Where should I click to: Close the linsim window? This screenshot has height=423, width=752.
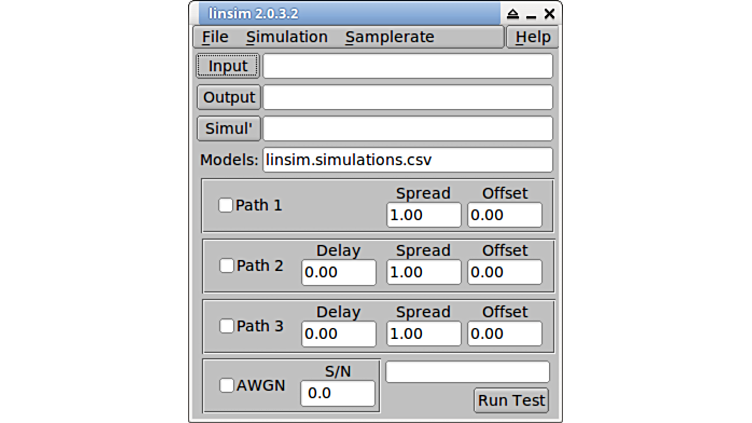coord(549,14)
